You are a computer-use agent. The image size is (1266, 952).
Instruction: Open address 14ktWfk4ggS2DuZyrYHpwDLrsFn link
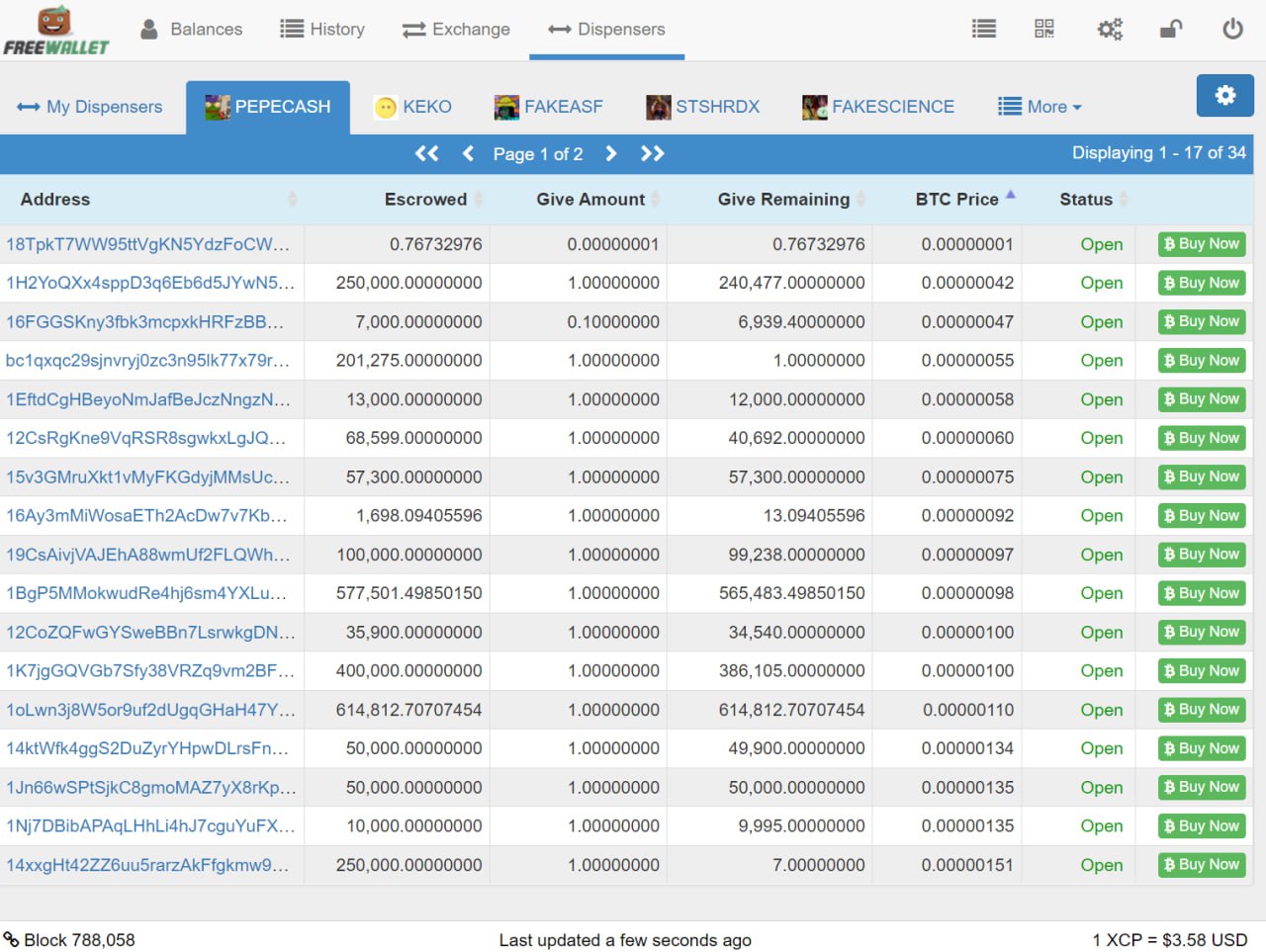pos(147,748)
